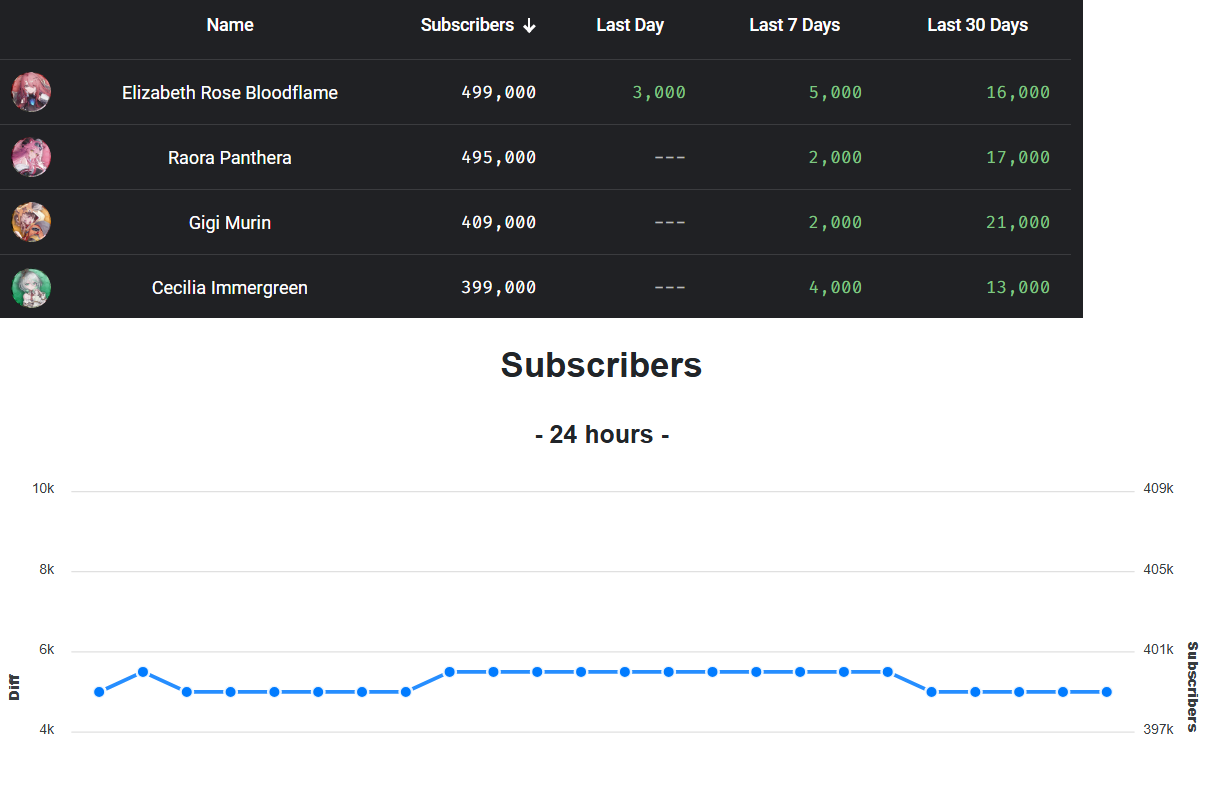Select Cecilia Immergreen's green avatar
Viewport: 1229px width, 799px height.
[31, 288]
